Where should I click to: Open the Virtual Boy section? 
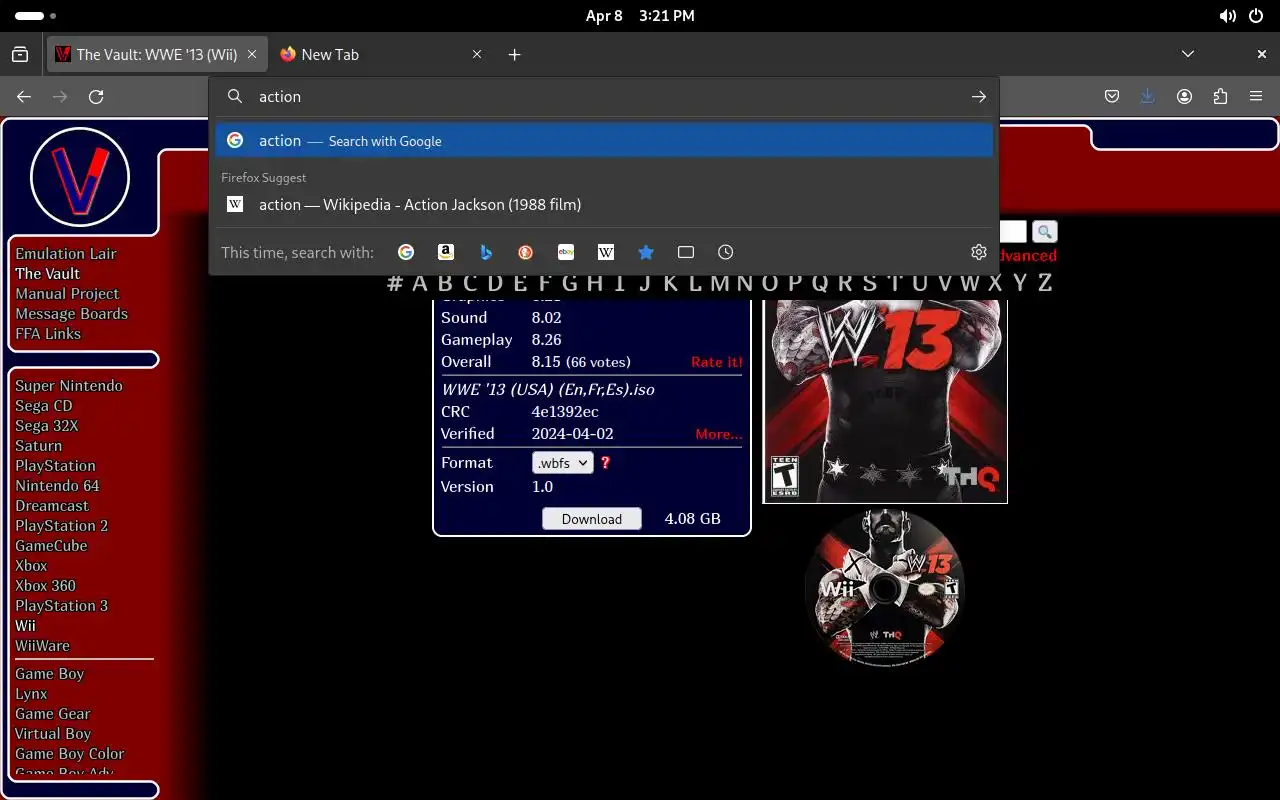[x=52, y=734]
